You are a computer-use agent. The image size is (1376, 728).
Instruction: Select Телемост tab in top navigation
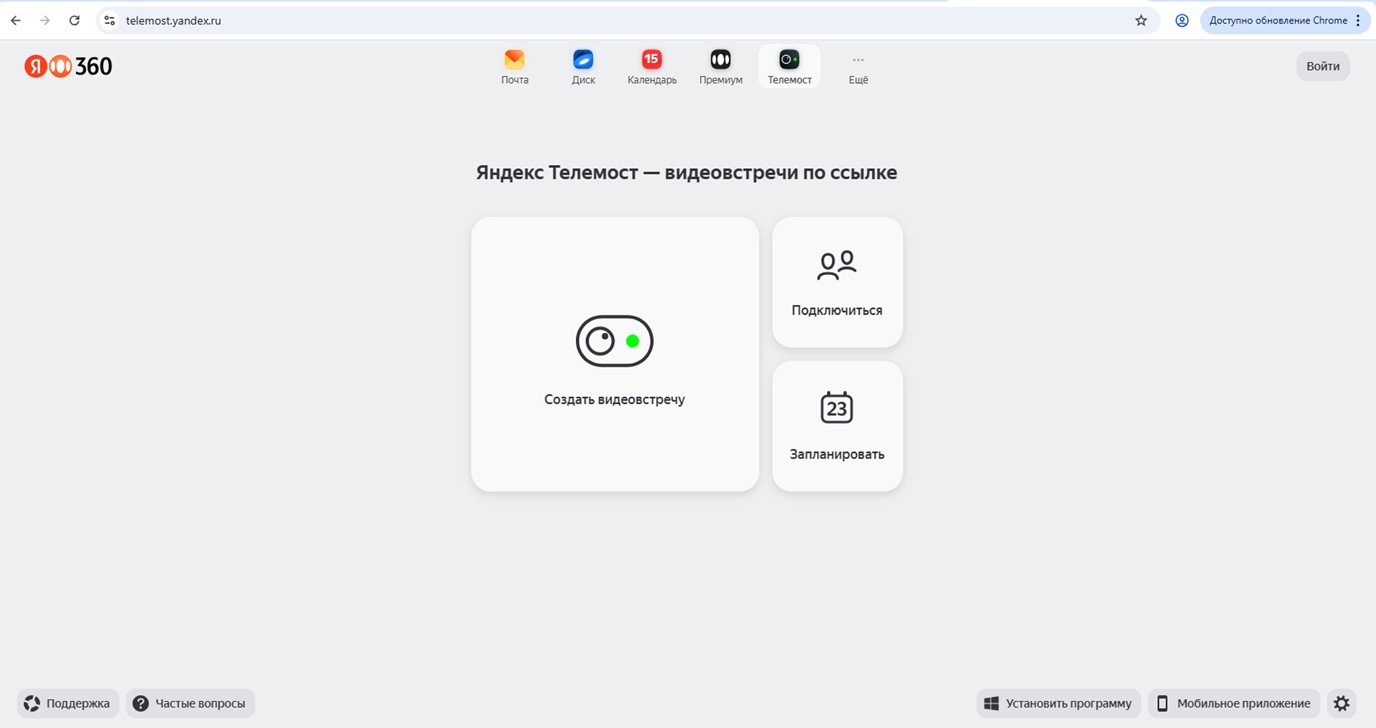[789, 67]
